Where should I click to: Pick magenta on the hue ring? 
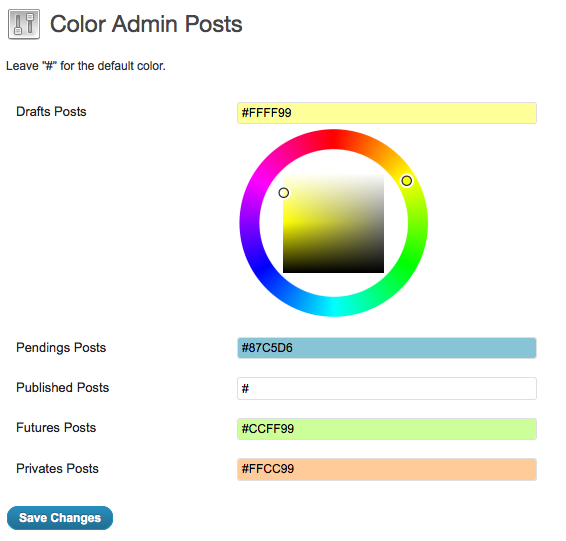(x=261, y=181)
